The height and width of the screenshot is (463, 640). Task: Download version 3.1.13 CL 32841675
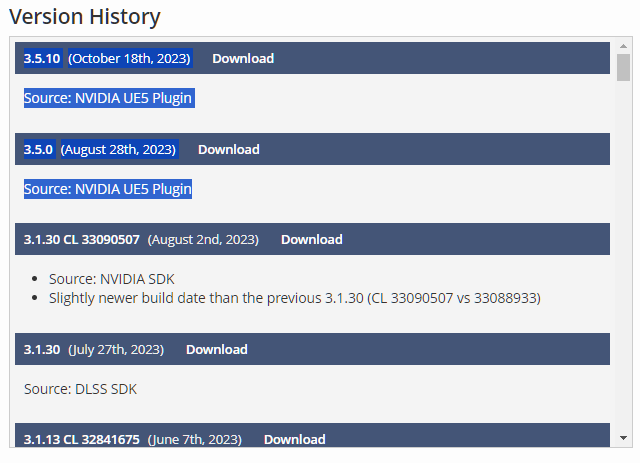point(294,439)
